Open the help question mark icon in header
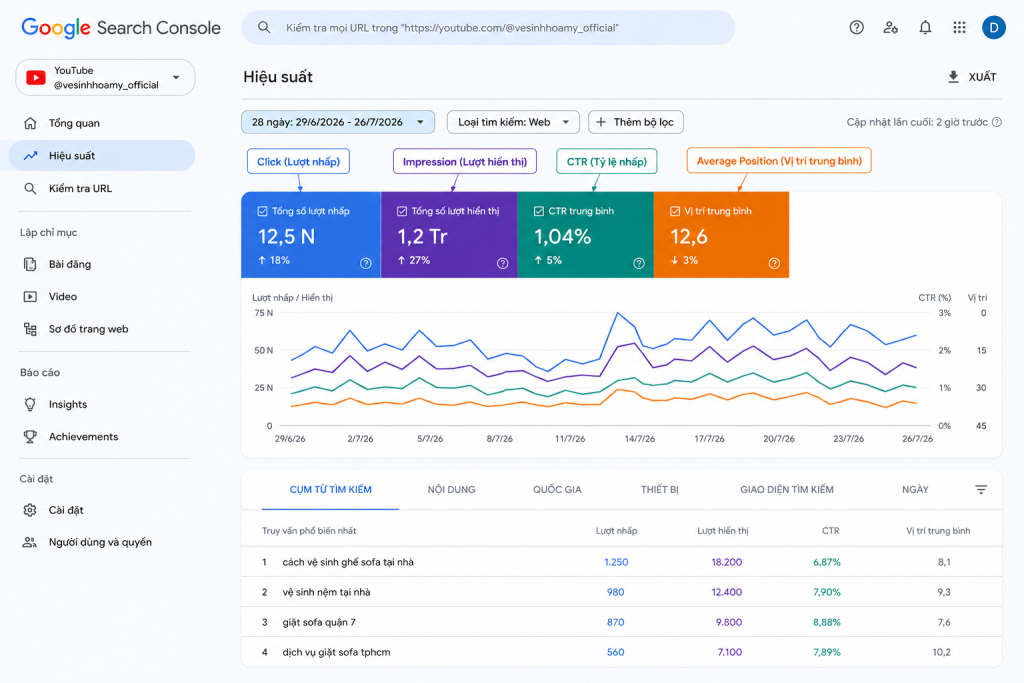 coord(856,27)
